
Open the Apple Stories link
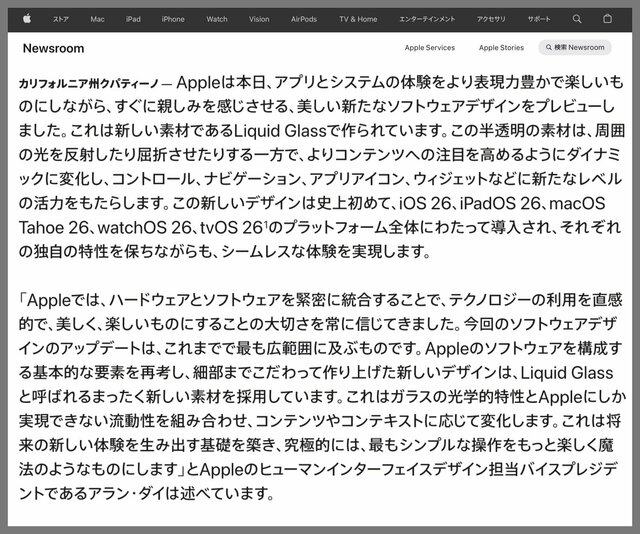coord(501,47)
